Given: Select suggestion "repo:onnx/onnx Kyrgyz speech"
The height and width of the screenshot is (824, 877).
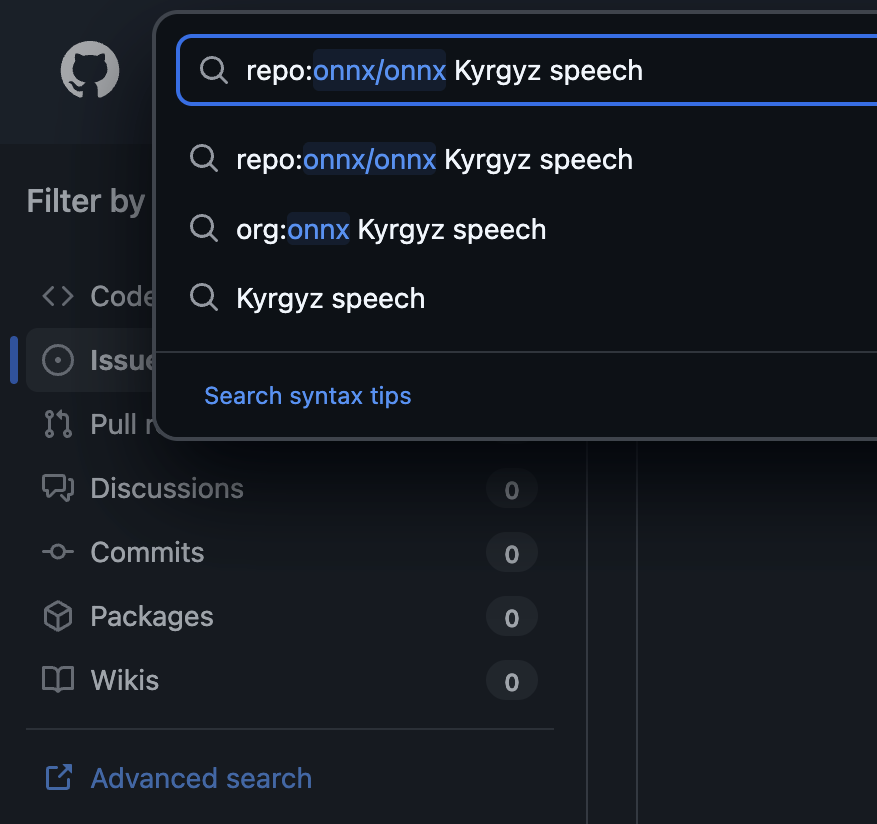Looking at the screenshot, I should point(434,160).
